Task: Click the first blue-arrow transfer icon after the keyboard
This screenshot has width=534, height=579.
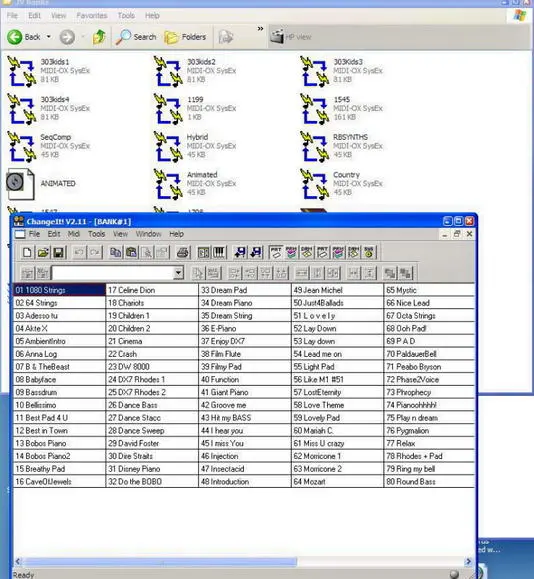Action: click(240, 253)
